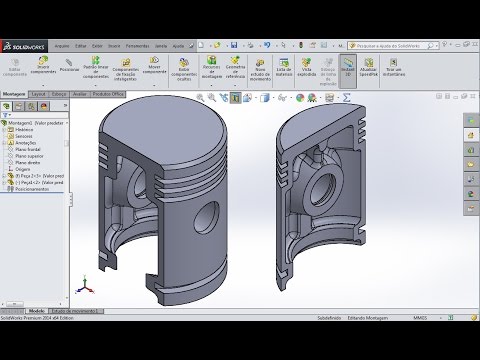Select Padrão linear de componentes tool

tap(96, 67)
